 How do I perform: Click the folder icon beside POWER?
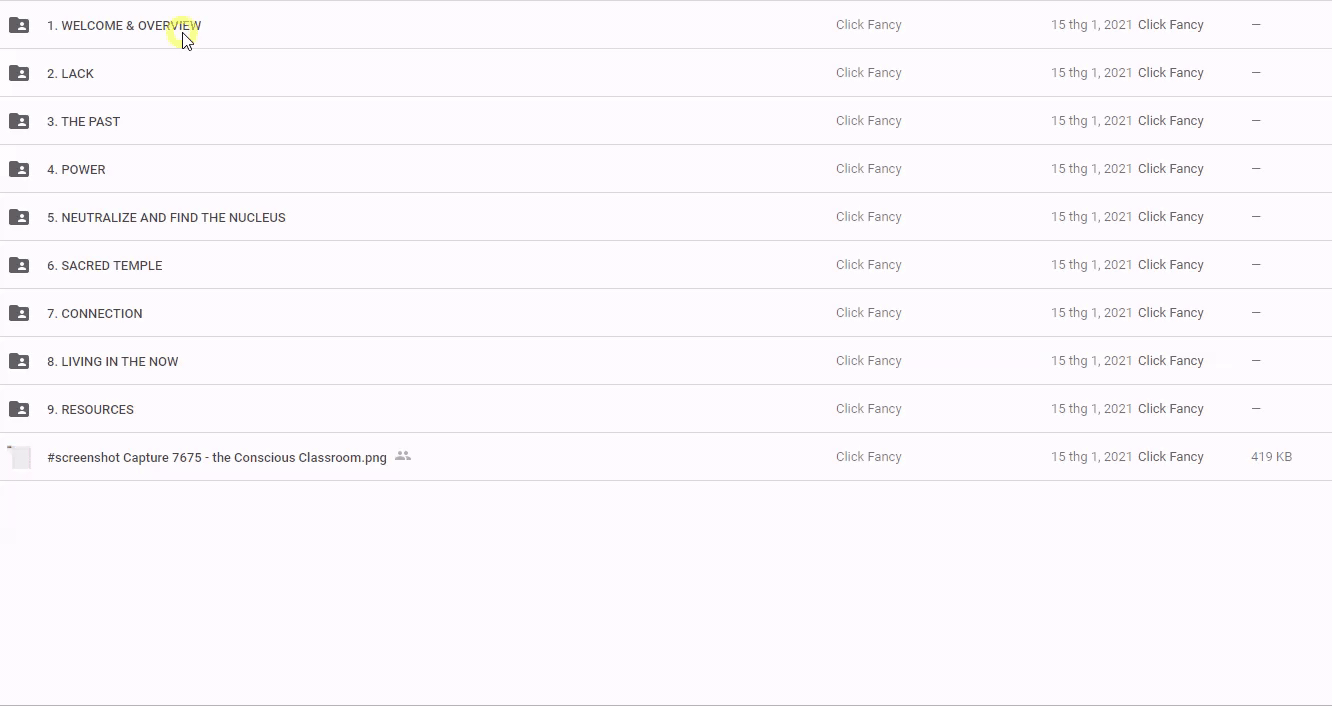click(x=19, y=169)
